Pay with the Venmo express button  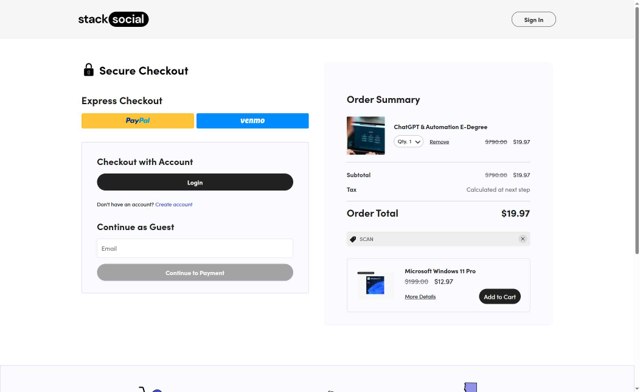[x=252, y=121]
